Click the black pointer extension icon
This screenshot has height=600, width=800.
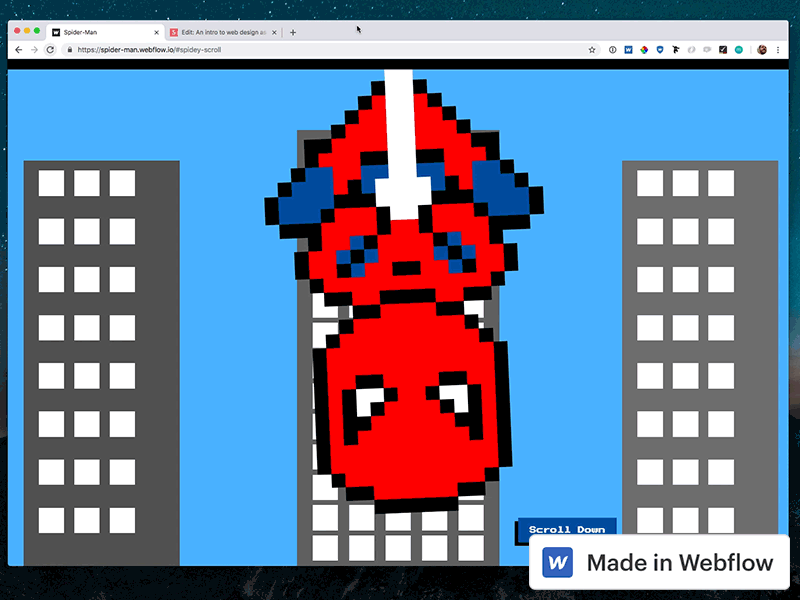(676, 48)
